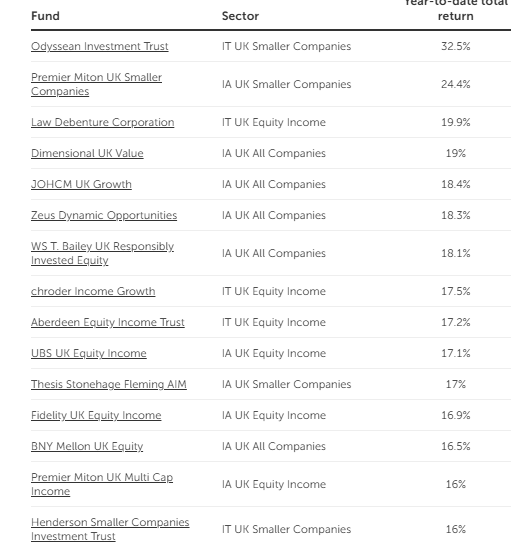Click the 32.5% return value for Odyssean
Viewport: 524px width, 554px height.
456,46
